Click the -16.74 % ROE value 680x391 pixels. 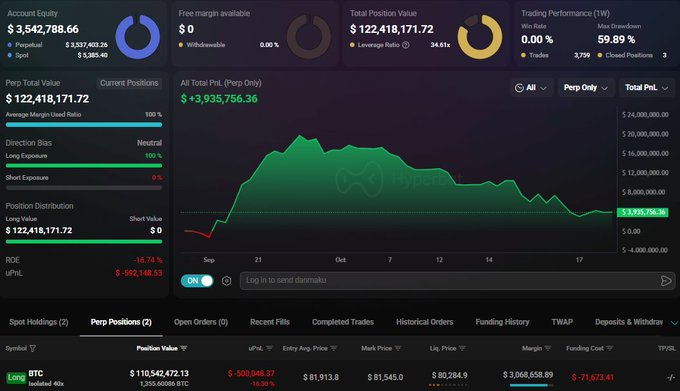148,260
